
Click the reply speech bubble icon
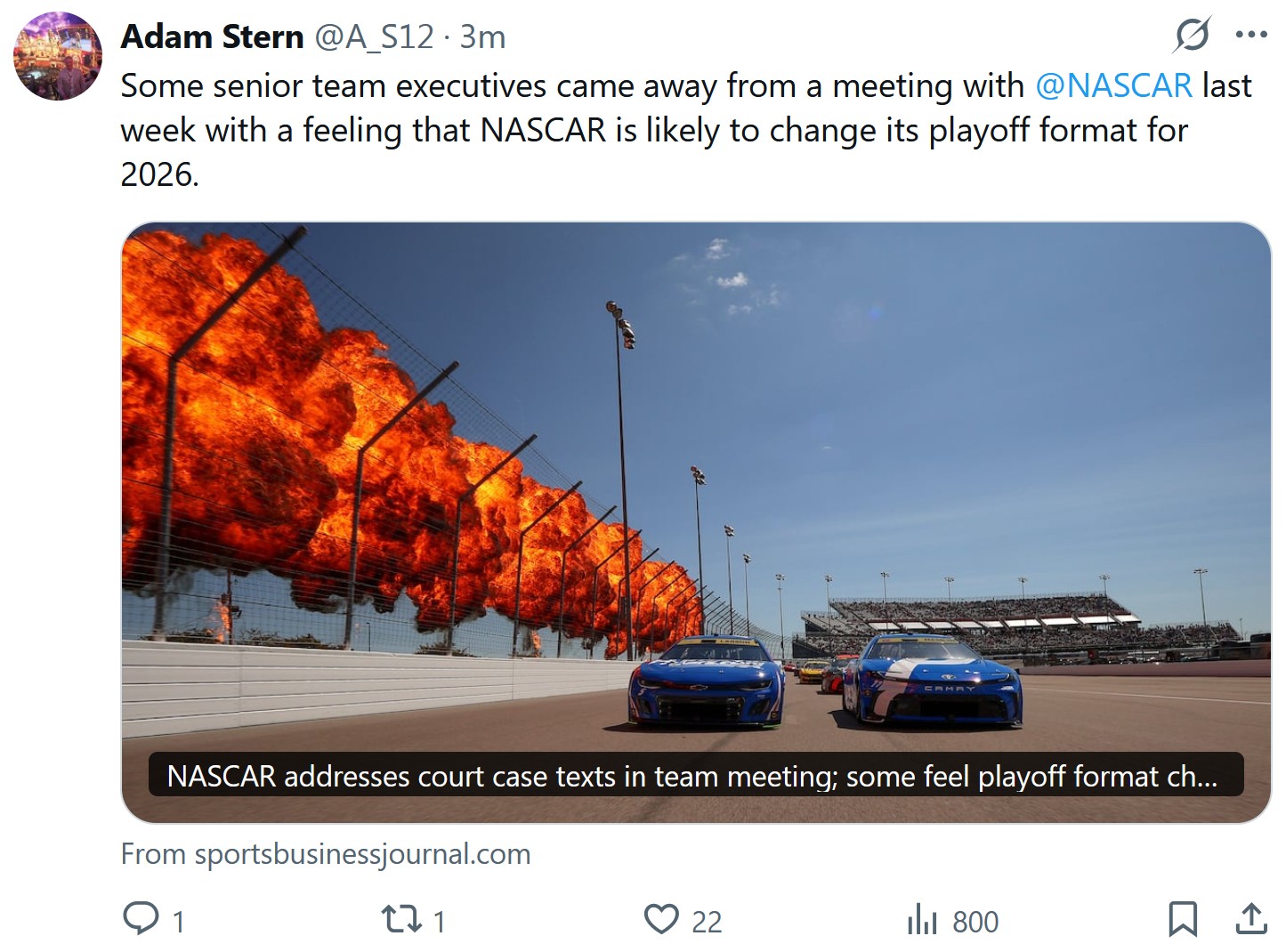[141, 919]
